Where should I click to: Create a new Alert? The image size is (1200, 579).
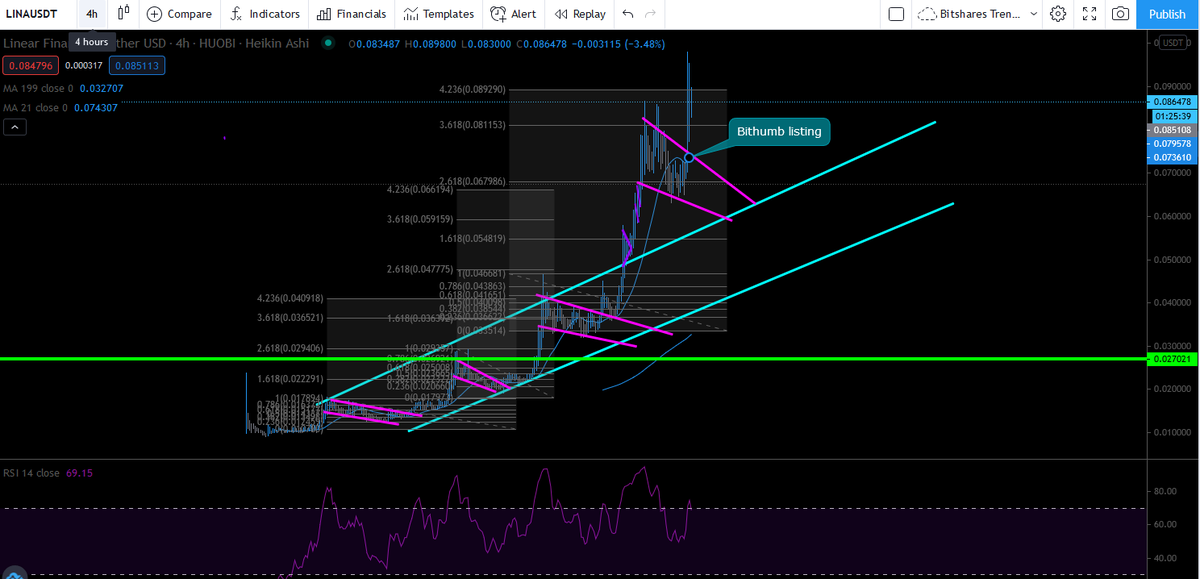pyautogui.click(x=514, y=14)
